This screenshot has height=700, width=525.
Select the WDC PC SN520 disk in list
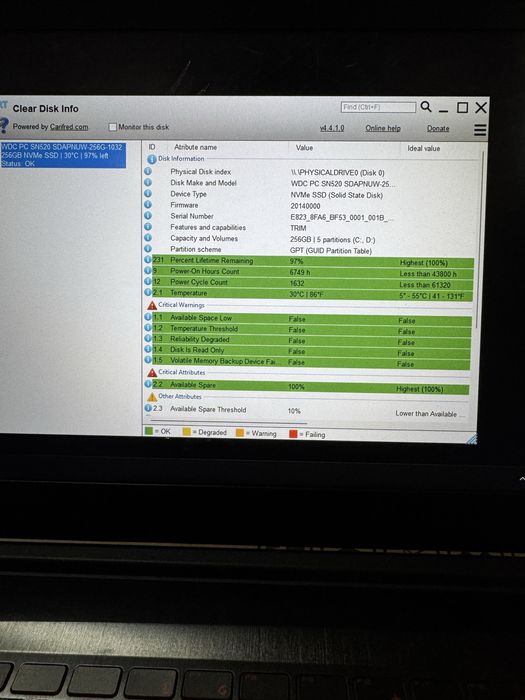pyautogui.click(x=63, y=155)
